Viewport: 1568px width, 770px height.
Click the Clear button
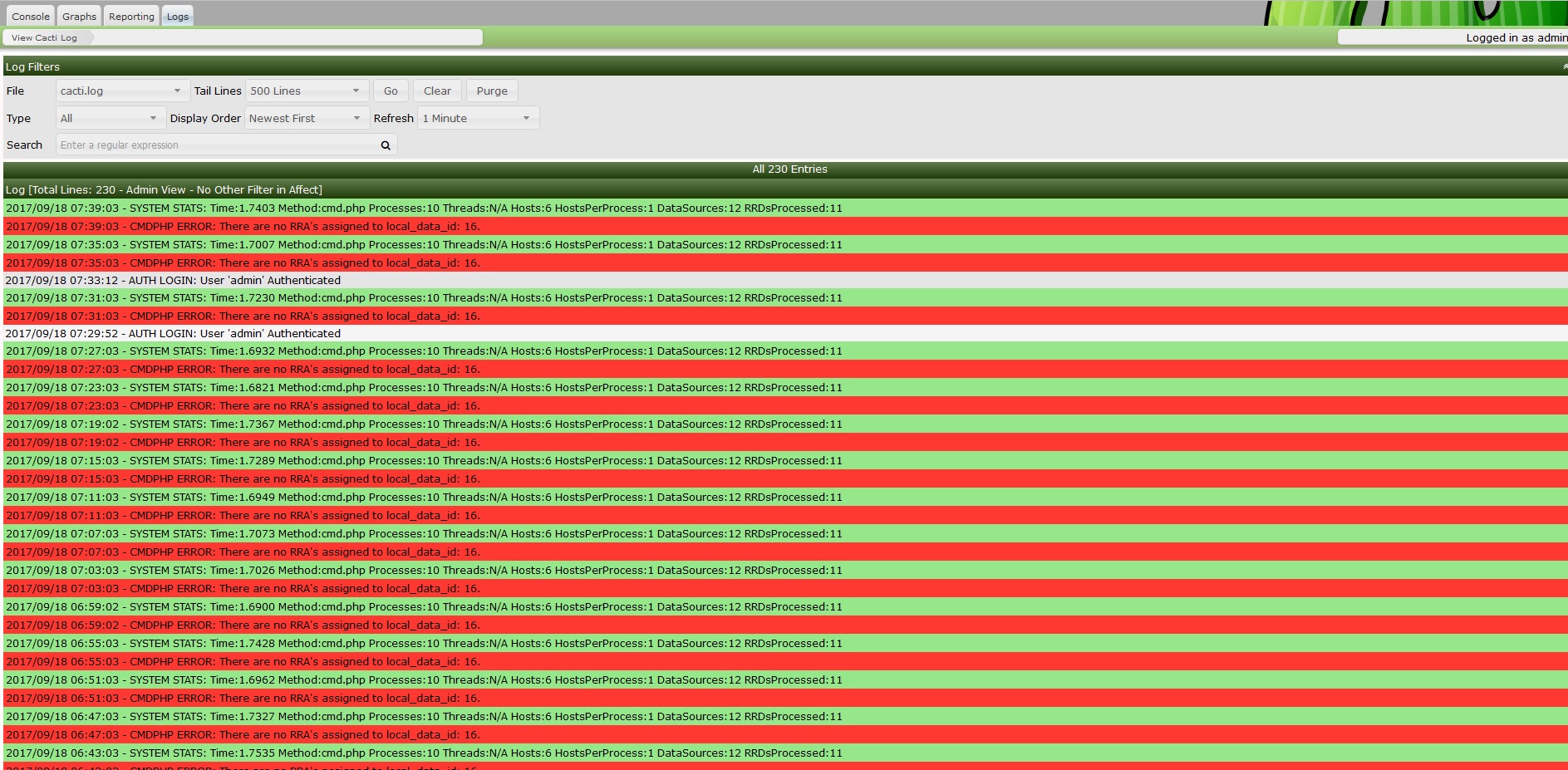[437, 91]
